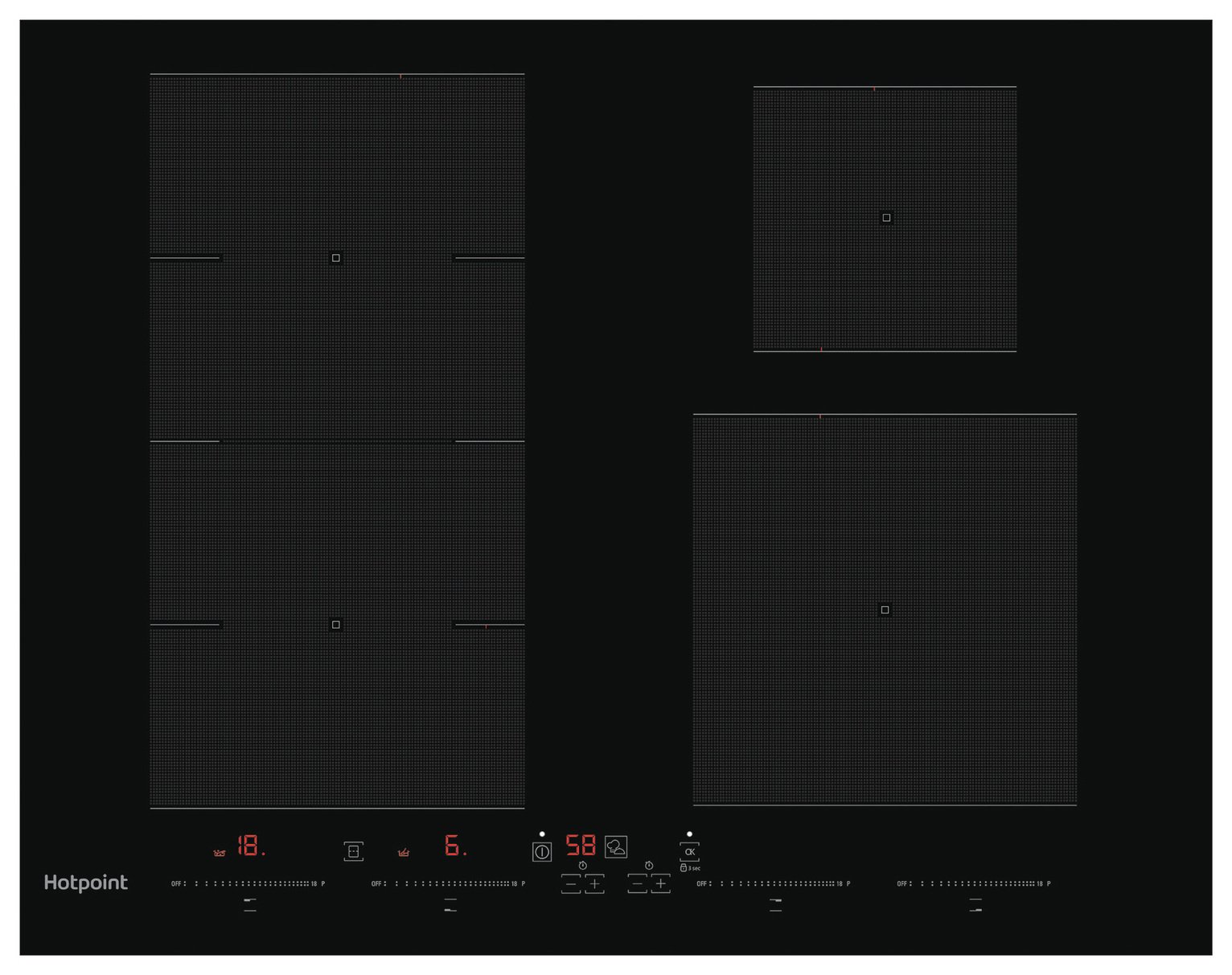Touch center marker of lower left zone
Image resolution: width=1232 pixels, height=975 pixels.
pyautogui.click(x=336, y=625)
